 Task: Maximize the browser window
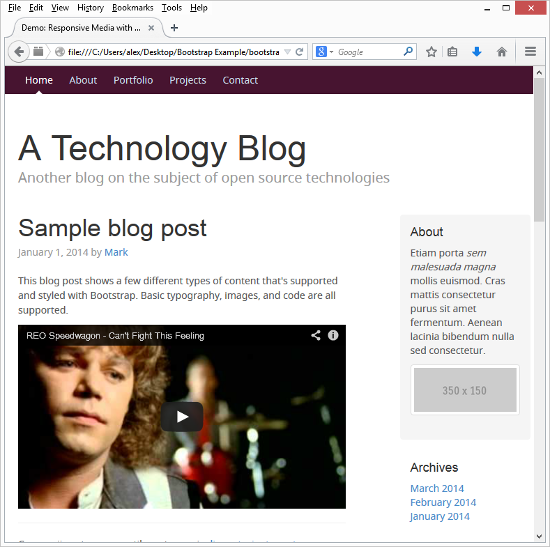(506, 8)
